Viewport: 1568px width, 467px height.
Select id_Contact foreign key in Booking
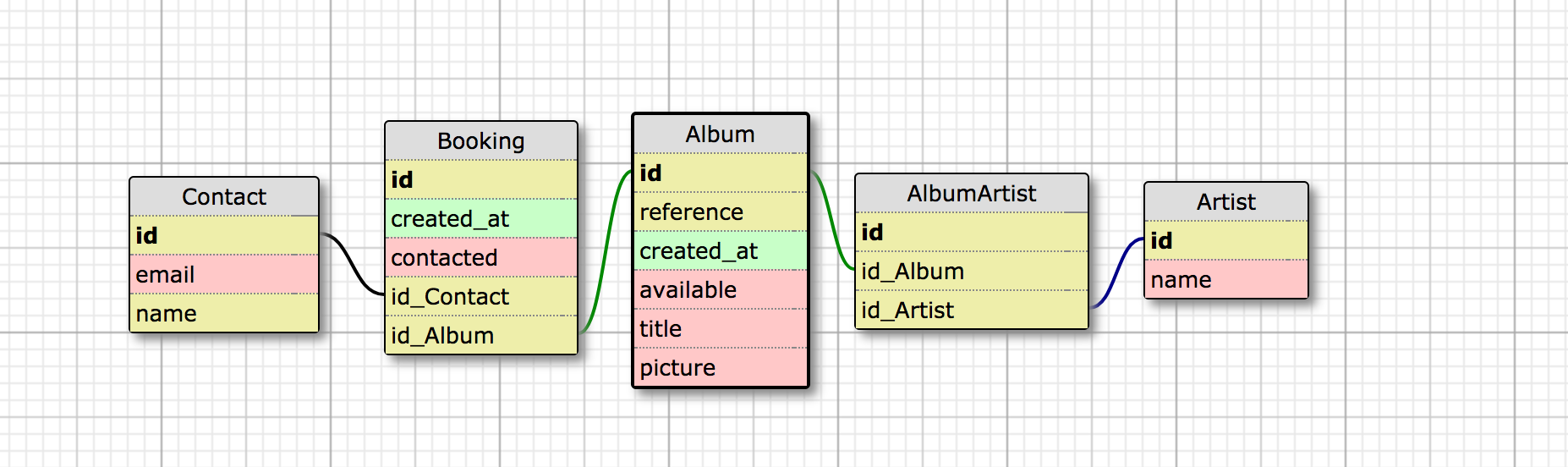[481, 296]
